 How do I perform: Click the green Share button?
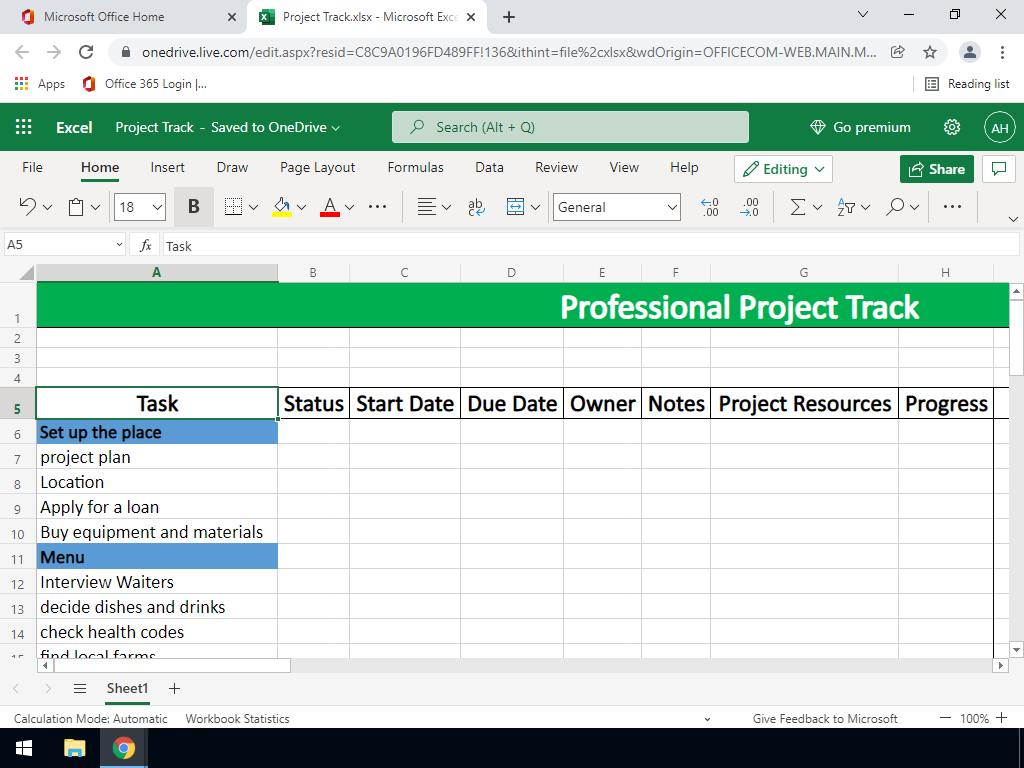point(936,169)
